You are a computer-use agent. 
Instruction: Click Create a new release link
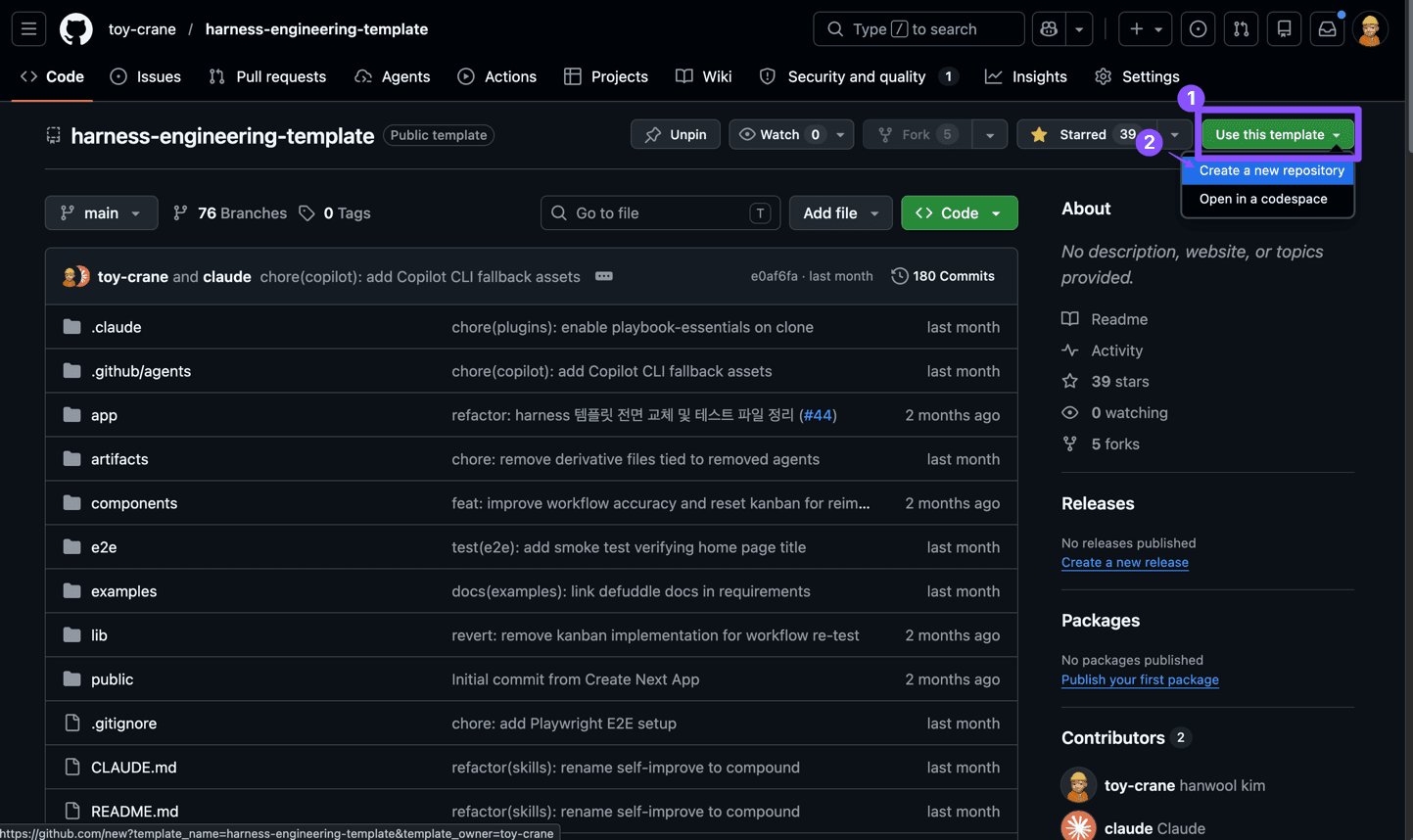click(1124, 562)
